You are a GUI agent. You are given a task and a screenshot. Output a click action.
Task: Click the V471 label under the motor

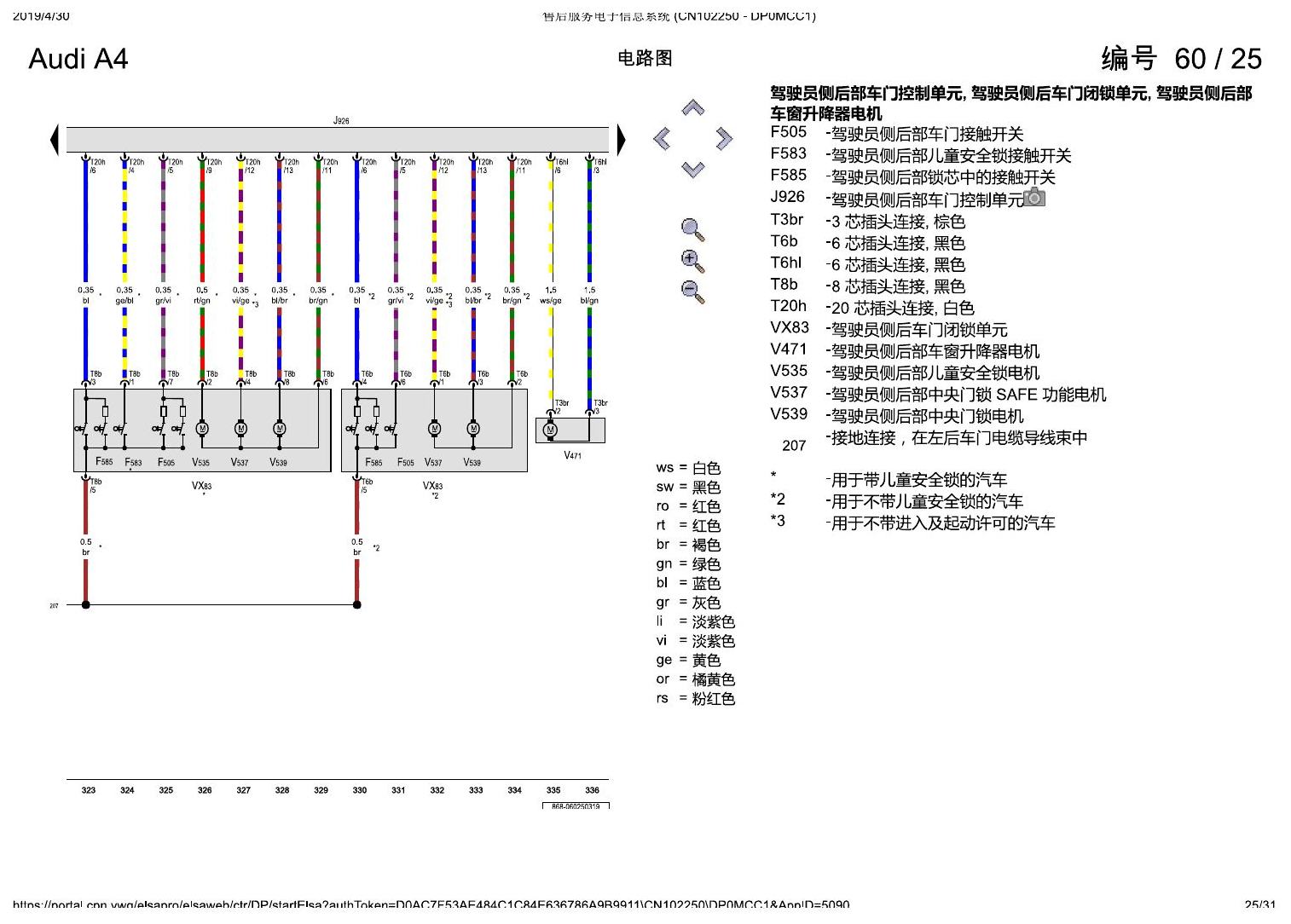(573, 455)
